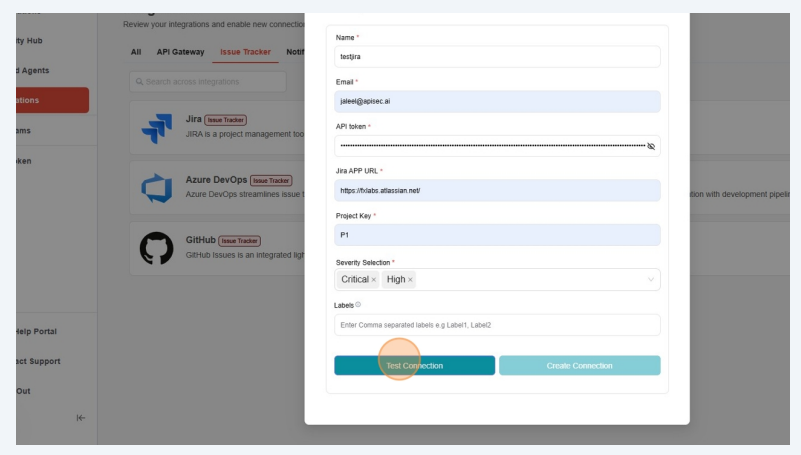Remove the High severity tag
This screenshot has width=801, height=455.
tap(410, 280)
